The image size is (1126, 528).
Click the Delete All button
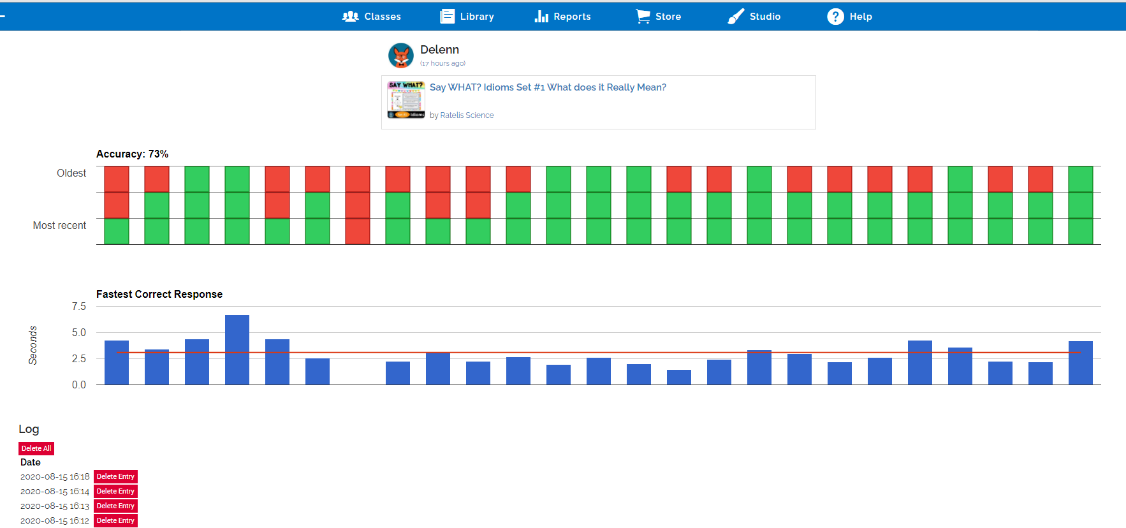point(36,448)
